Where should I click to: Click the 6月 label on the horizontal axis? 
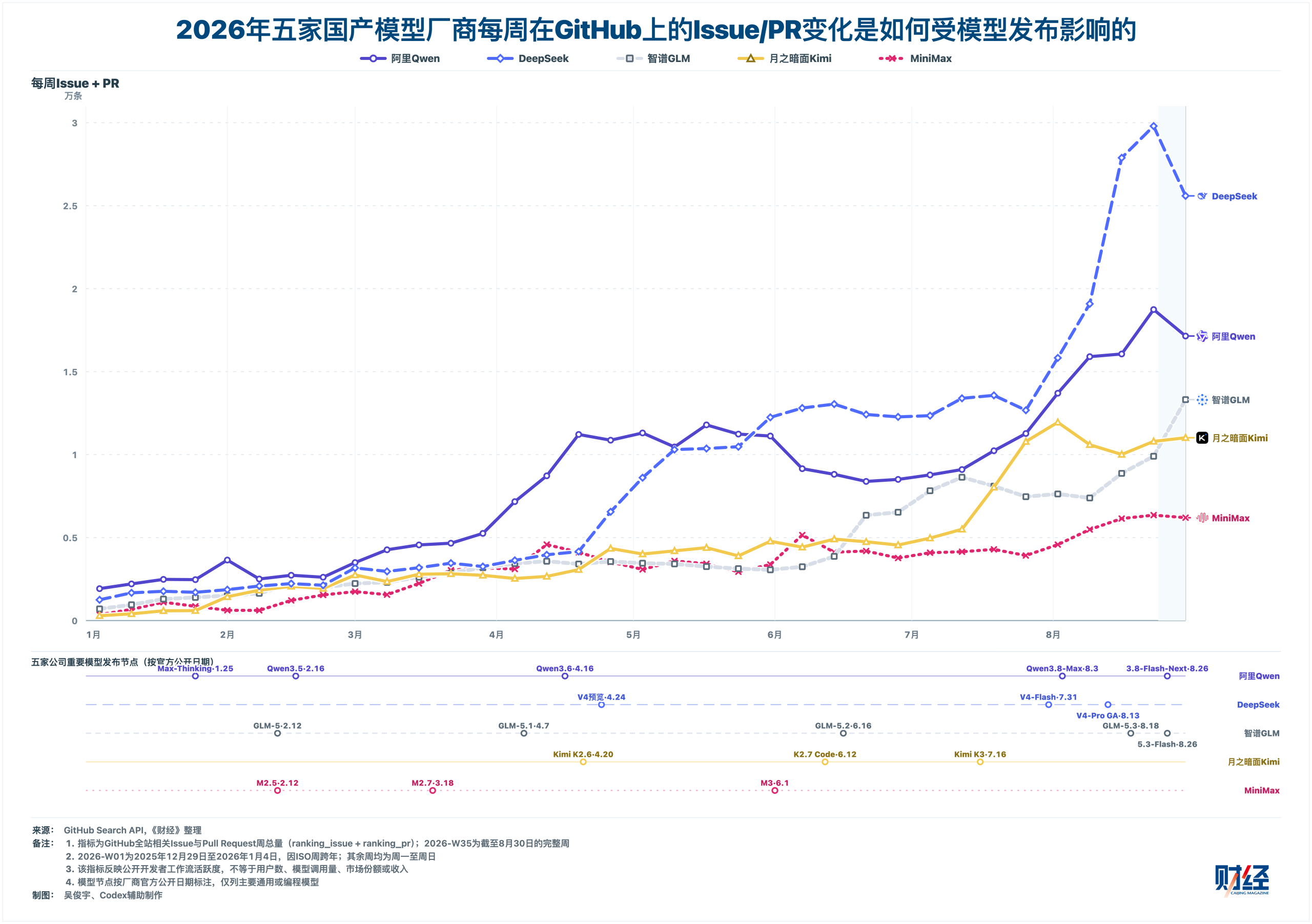(775, 634)
